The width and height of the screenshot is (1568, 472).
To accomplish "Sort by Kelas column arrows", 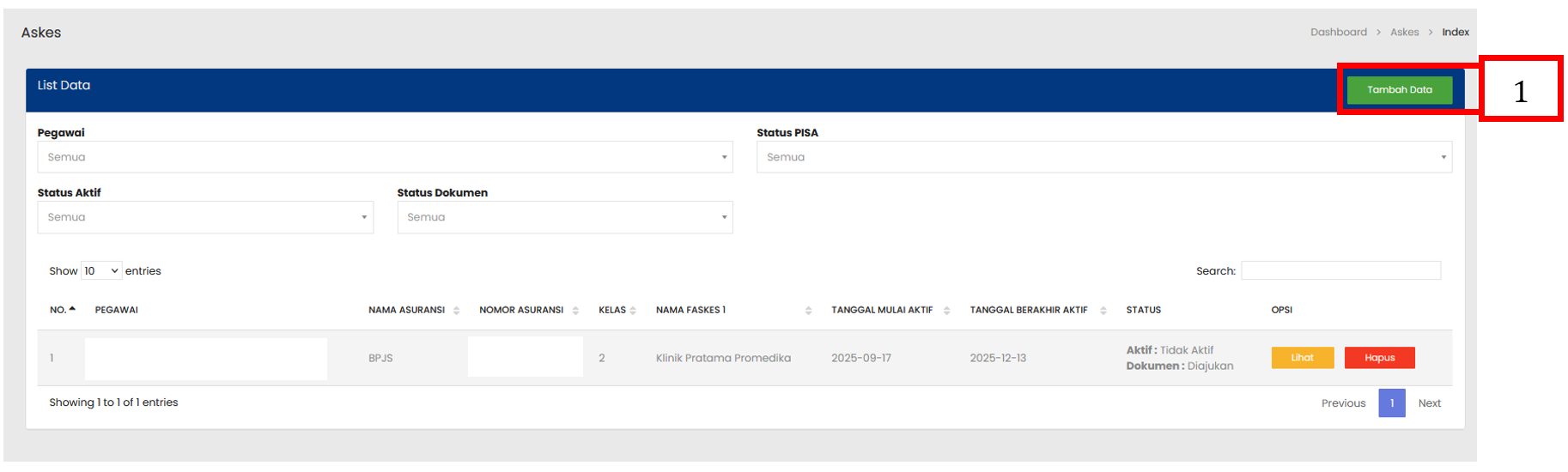I will (x=633, y=311).
